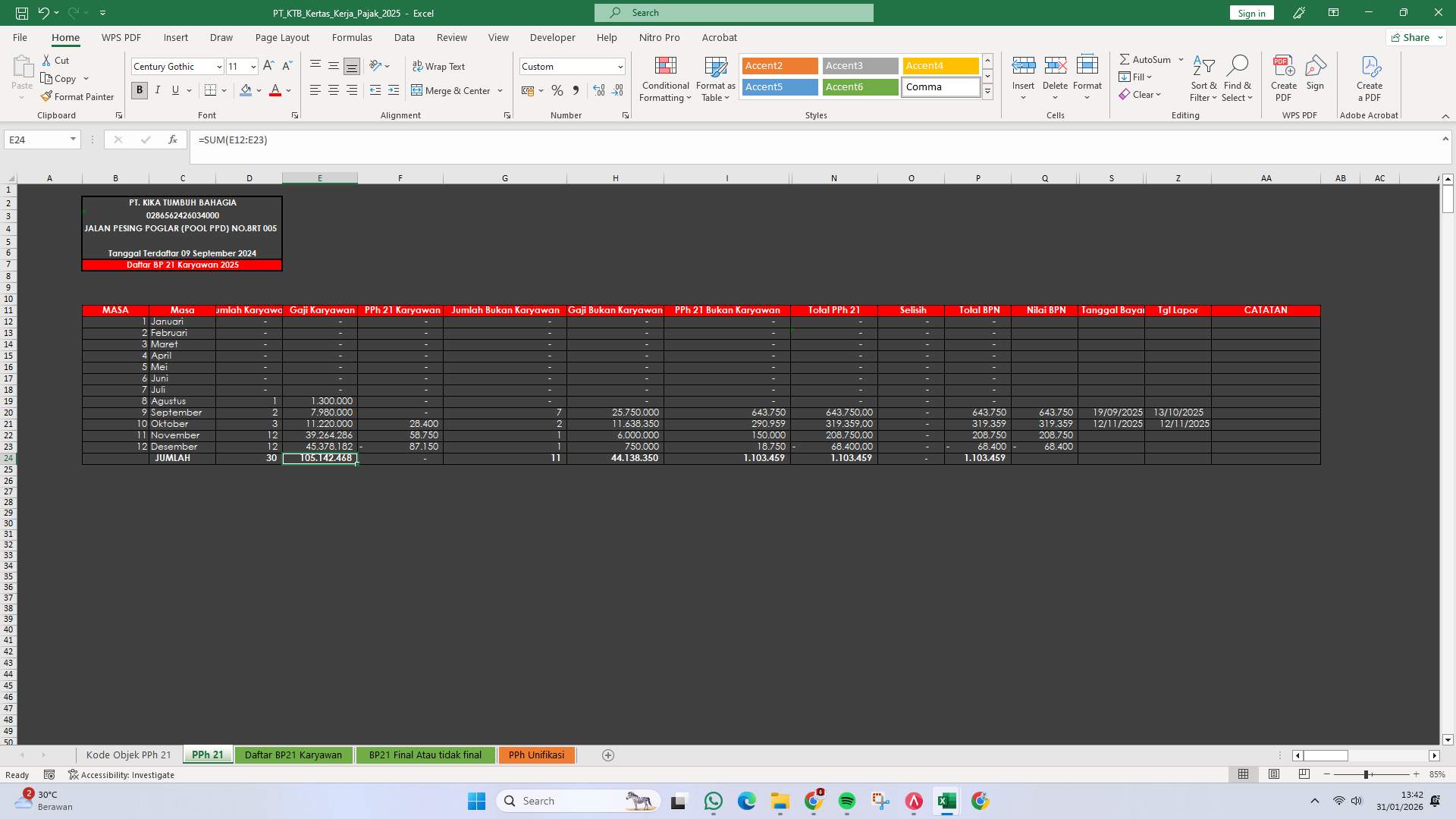The image size is (1456, 819).
Task: Toggle underline formatting
Action: click(x=174, y=90)
